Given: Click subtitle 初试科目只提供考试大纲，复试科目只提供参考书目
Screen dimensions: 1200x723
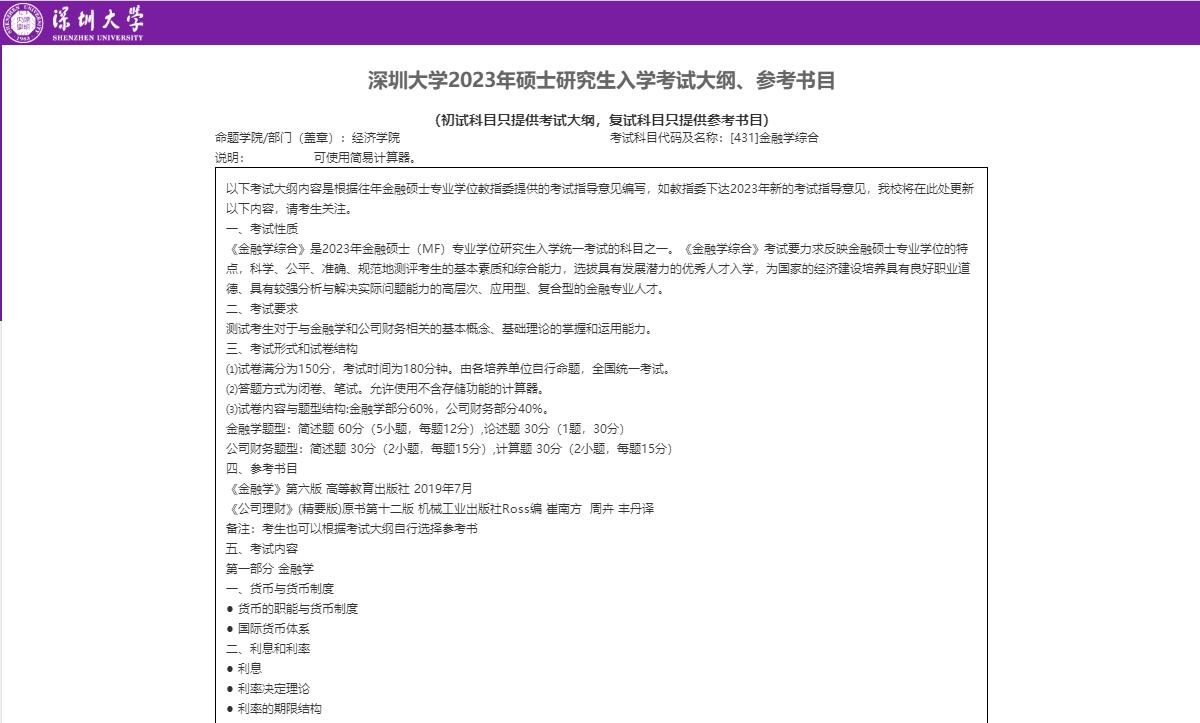Looking at the screenshot, I should [x=601, y=120].
